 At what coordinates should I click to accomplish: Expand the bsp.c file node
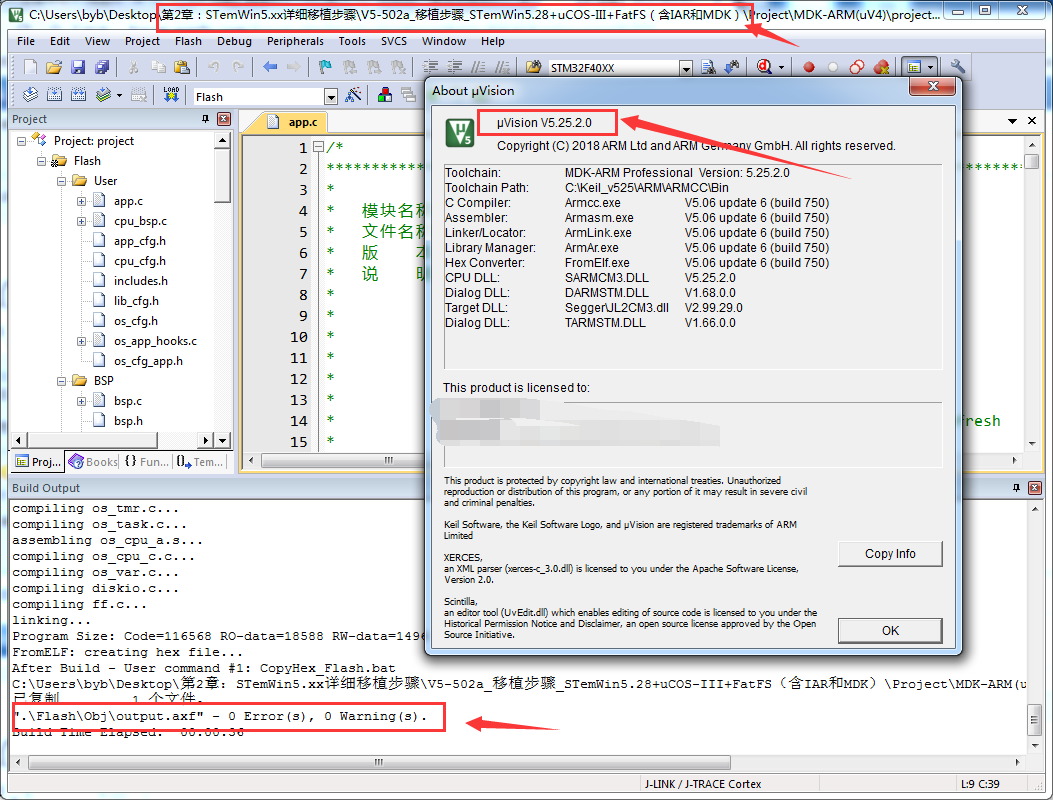81,401
